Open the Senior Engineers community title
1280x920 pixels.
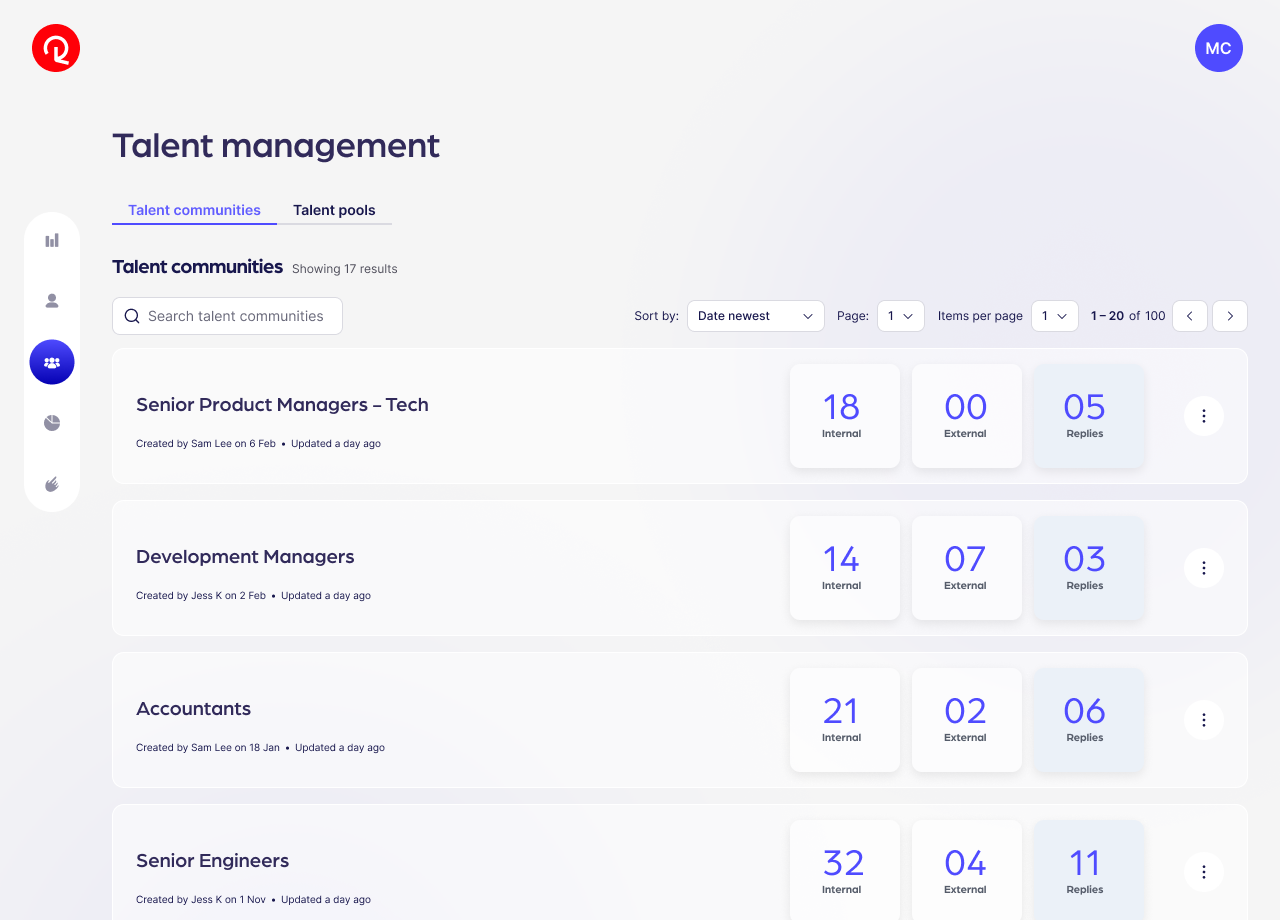(212, 861)
